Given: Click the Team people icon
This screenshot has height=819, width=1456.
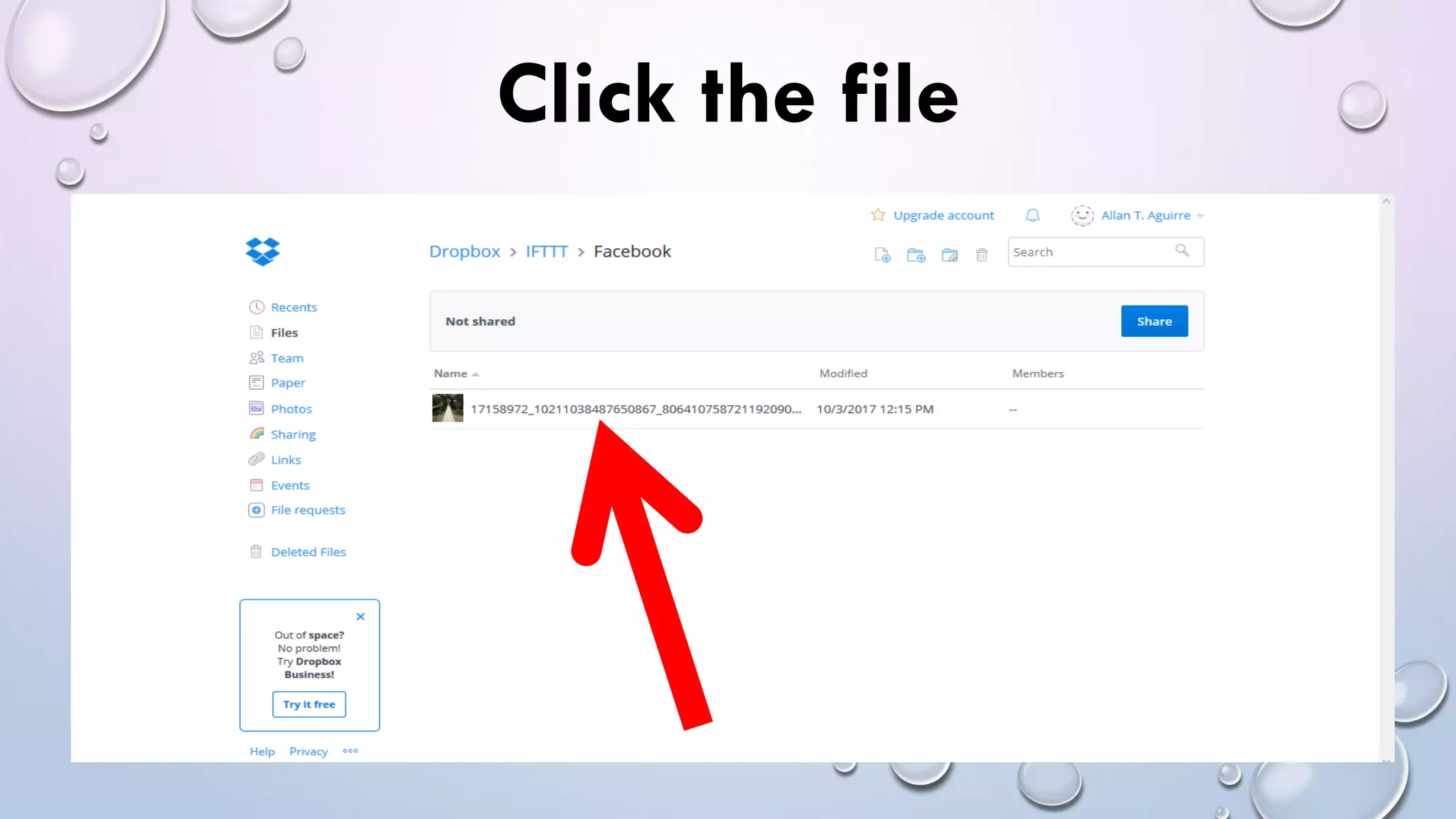Looking at the screenshot, I should point(257,358).
